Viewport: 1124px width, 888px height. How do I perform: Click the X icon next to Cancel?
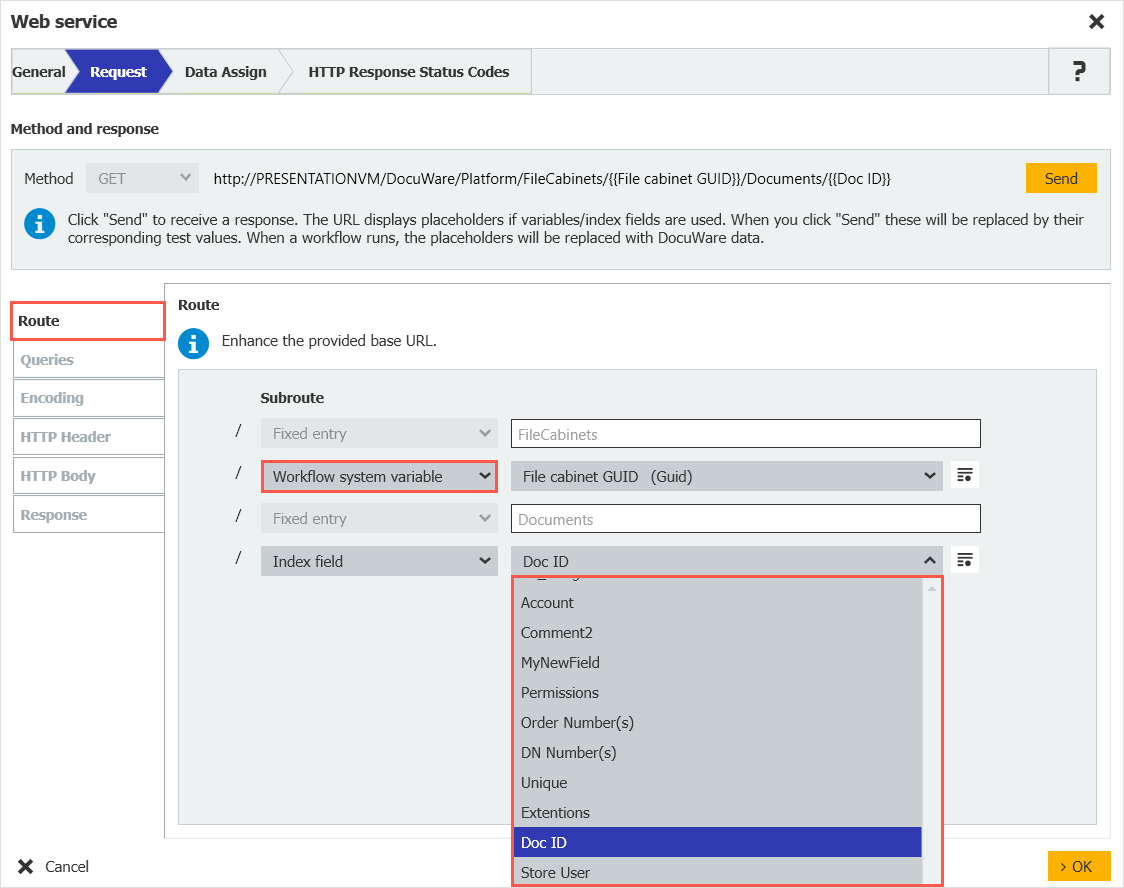25,866
